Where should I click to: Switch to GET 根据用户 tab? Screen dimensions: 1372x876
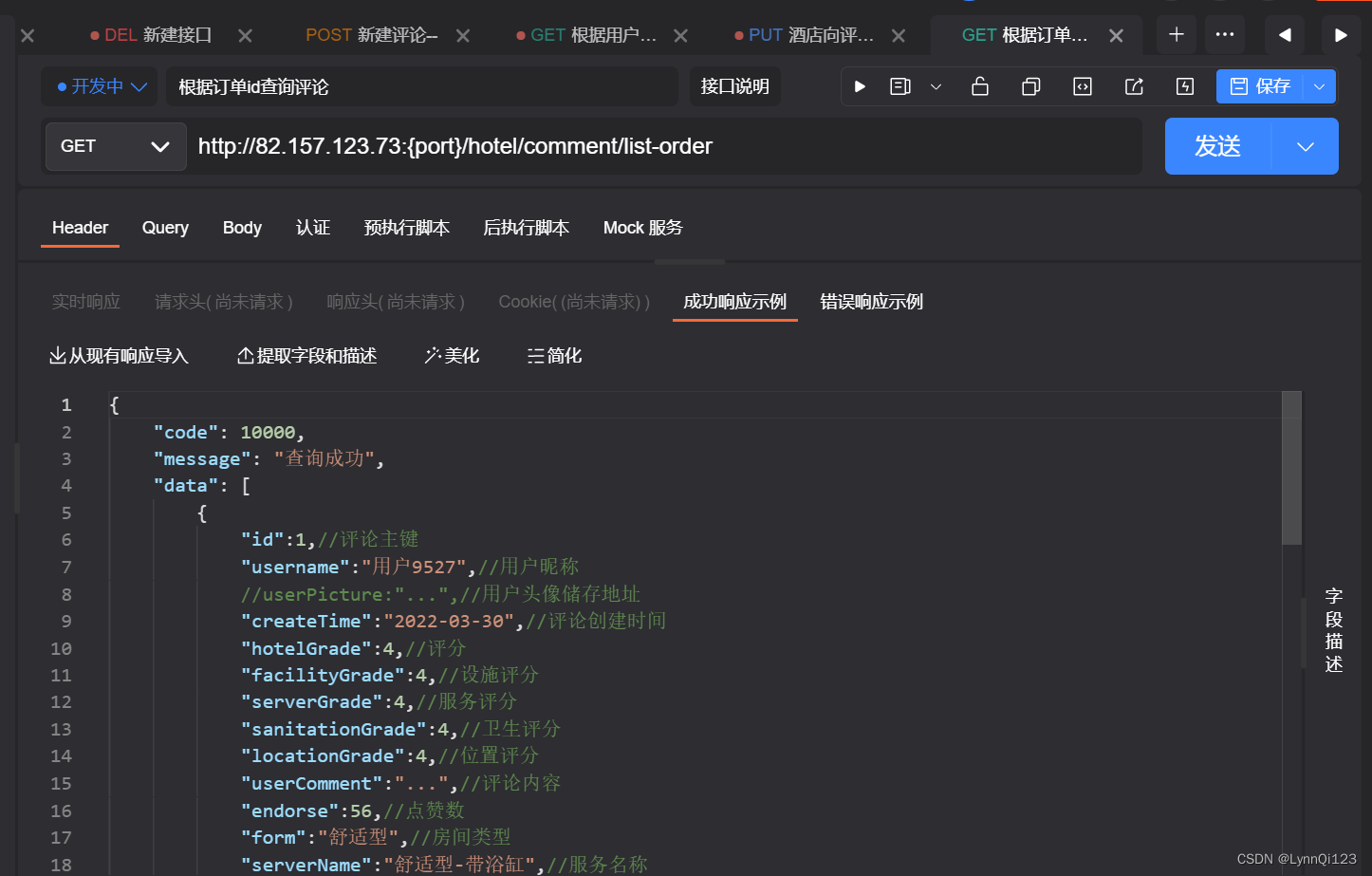pos(586,35)
